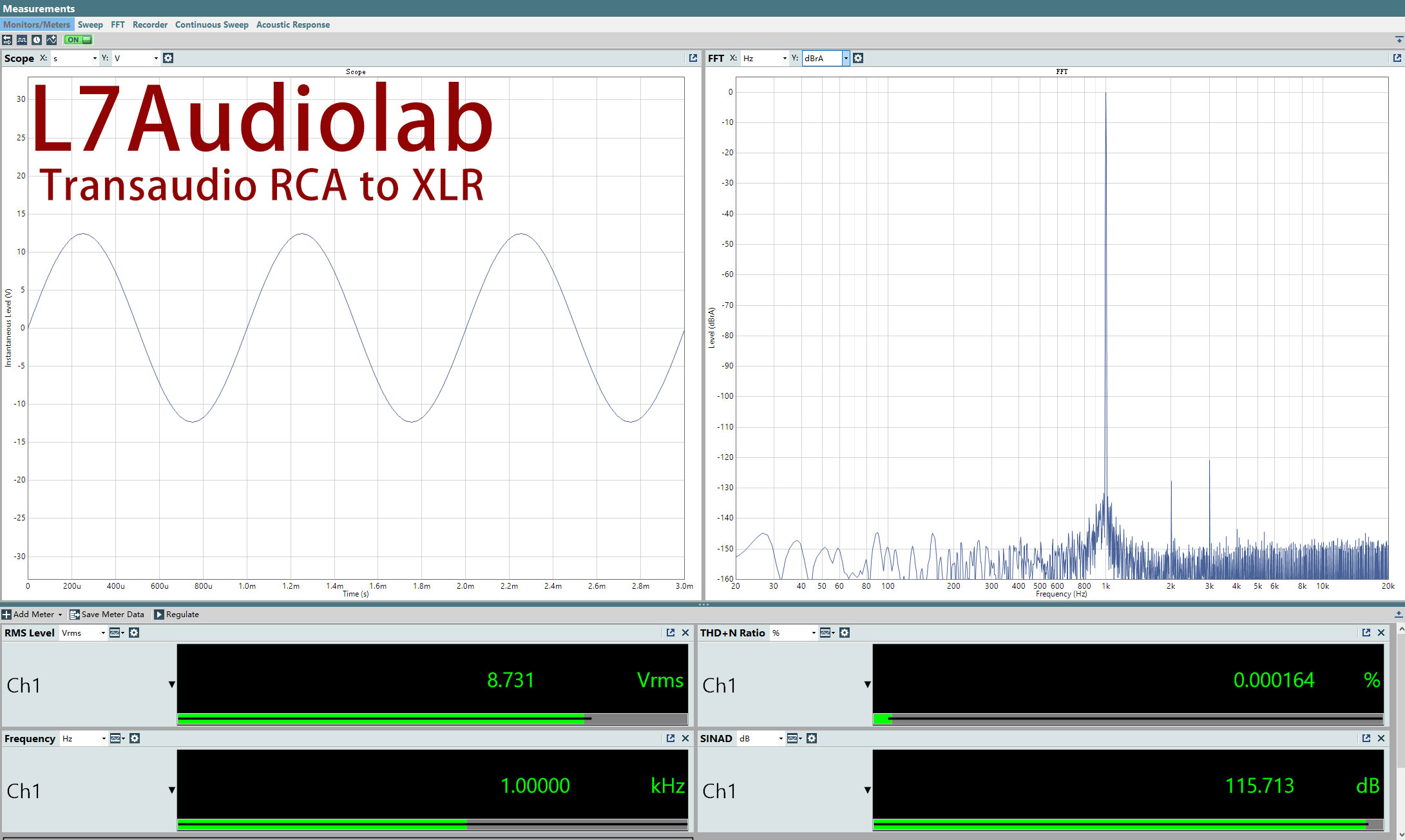
Task: Open SINAD meter settings gear
Action: coord(812,738)
